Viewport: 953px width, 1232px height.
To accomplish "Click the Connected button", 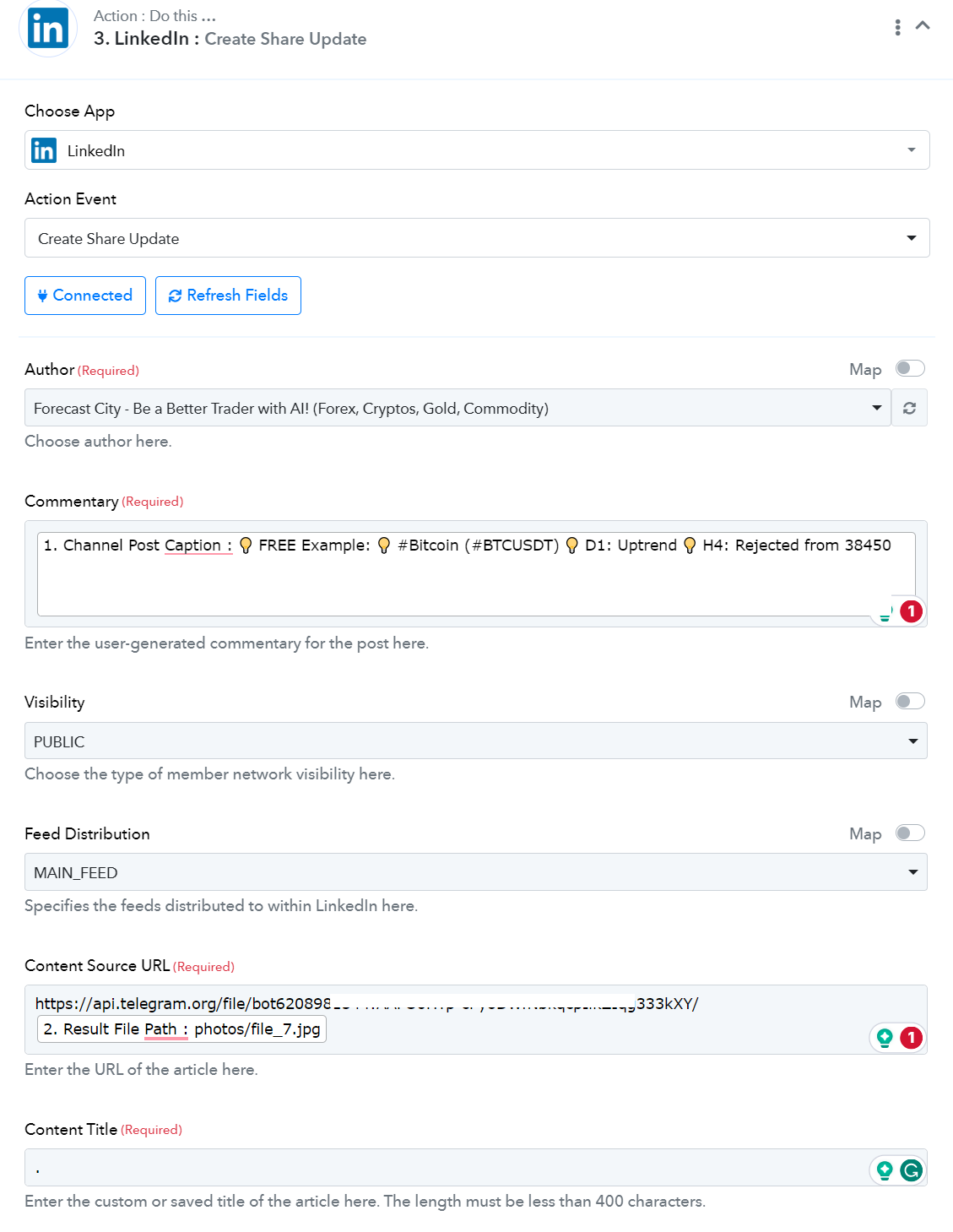I will [x=85, y=296].
